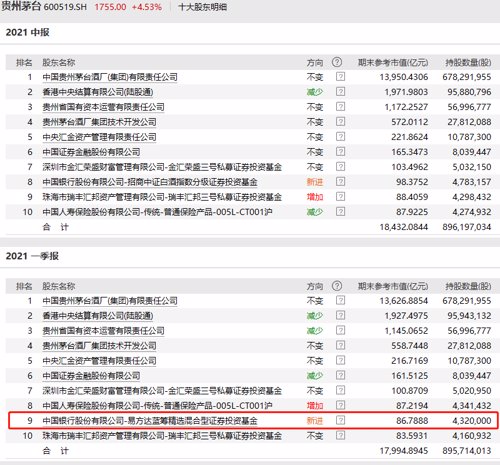Click help icon in 2021 中报 table header

coord(337,62)
